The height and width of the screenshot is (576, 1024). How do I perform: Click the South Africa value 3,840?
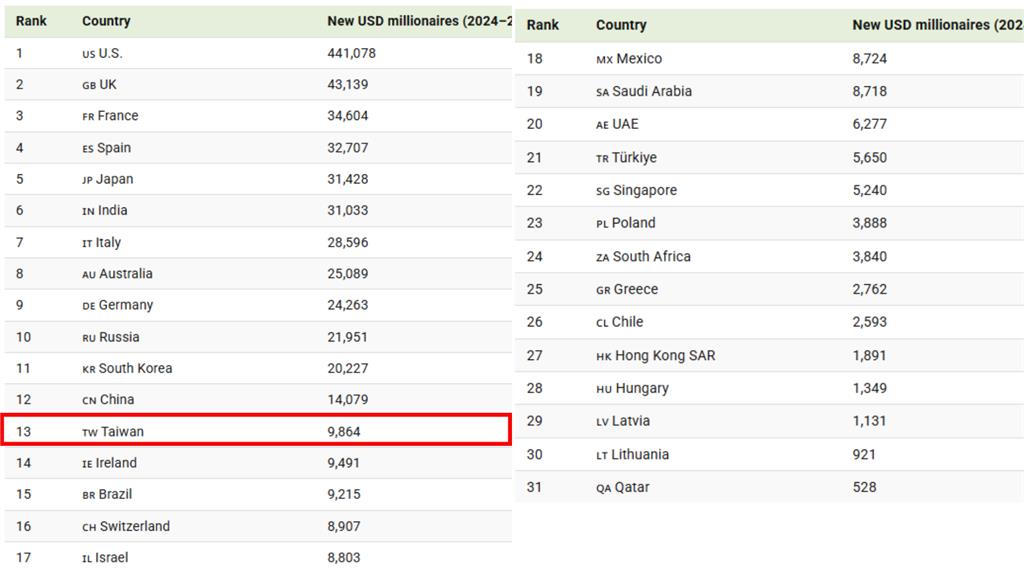[870, 257]
